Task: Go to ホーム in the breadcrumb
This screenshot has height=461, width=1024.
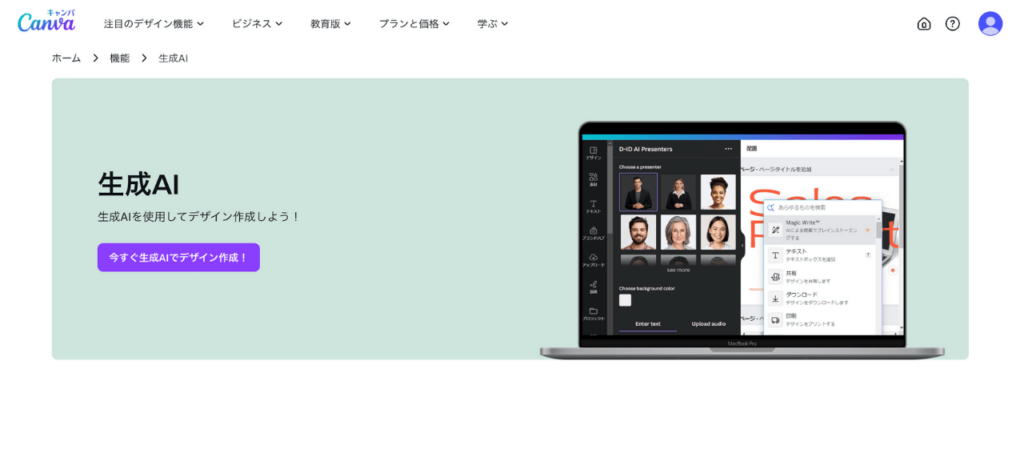Action: click(67, 58)
